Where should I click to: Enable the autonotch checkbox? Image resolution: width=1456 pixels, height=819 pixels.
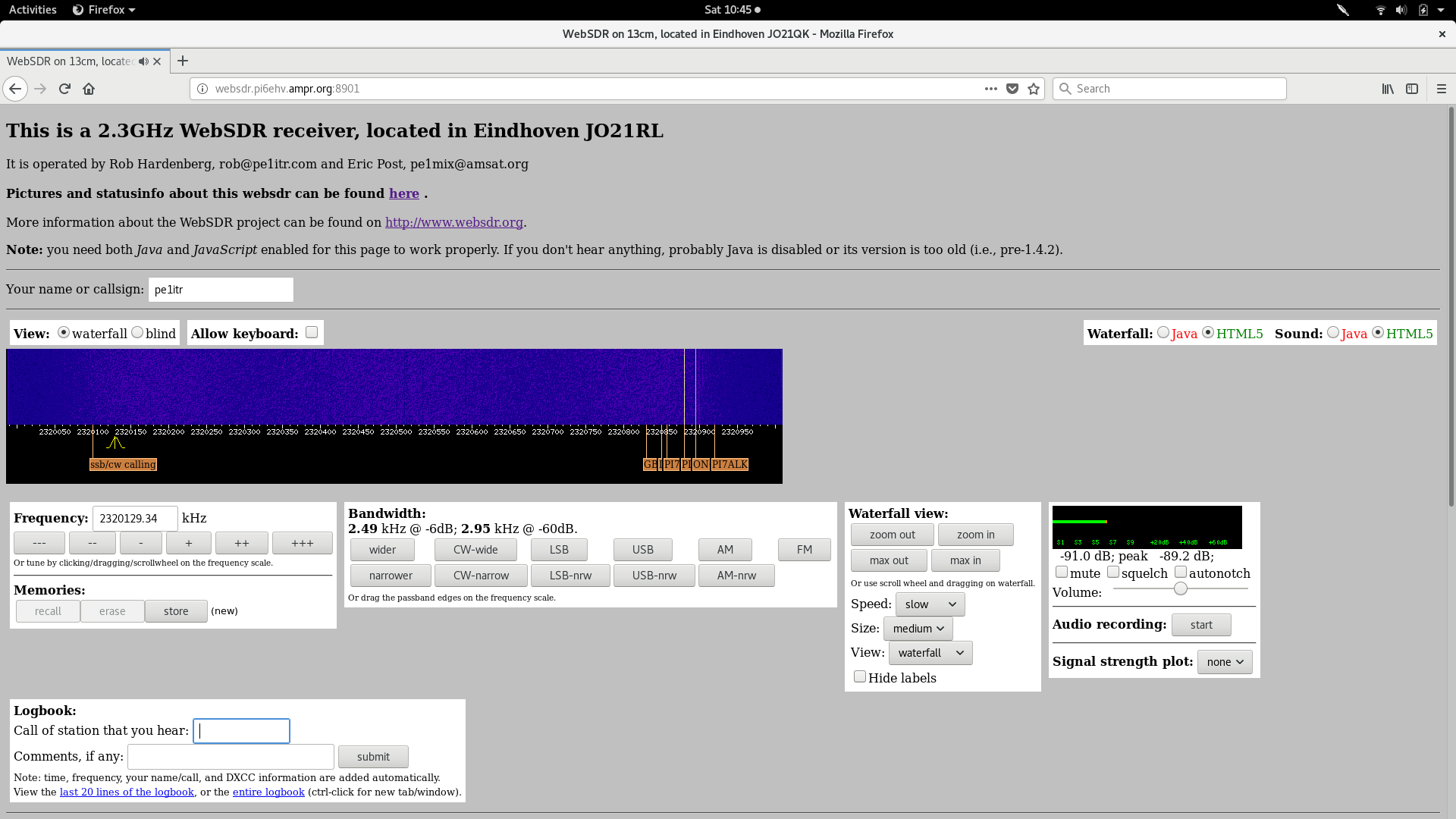click(x=1181, y=572)
